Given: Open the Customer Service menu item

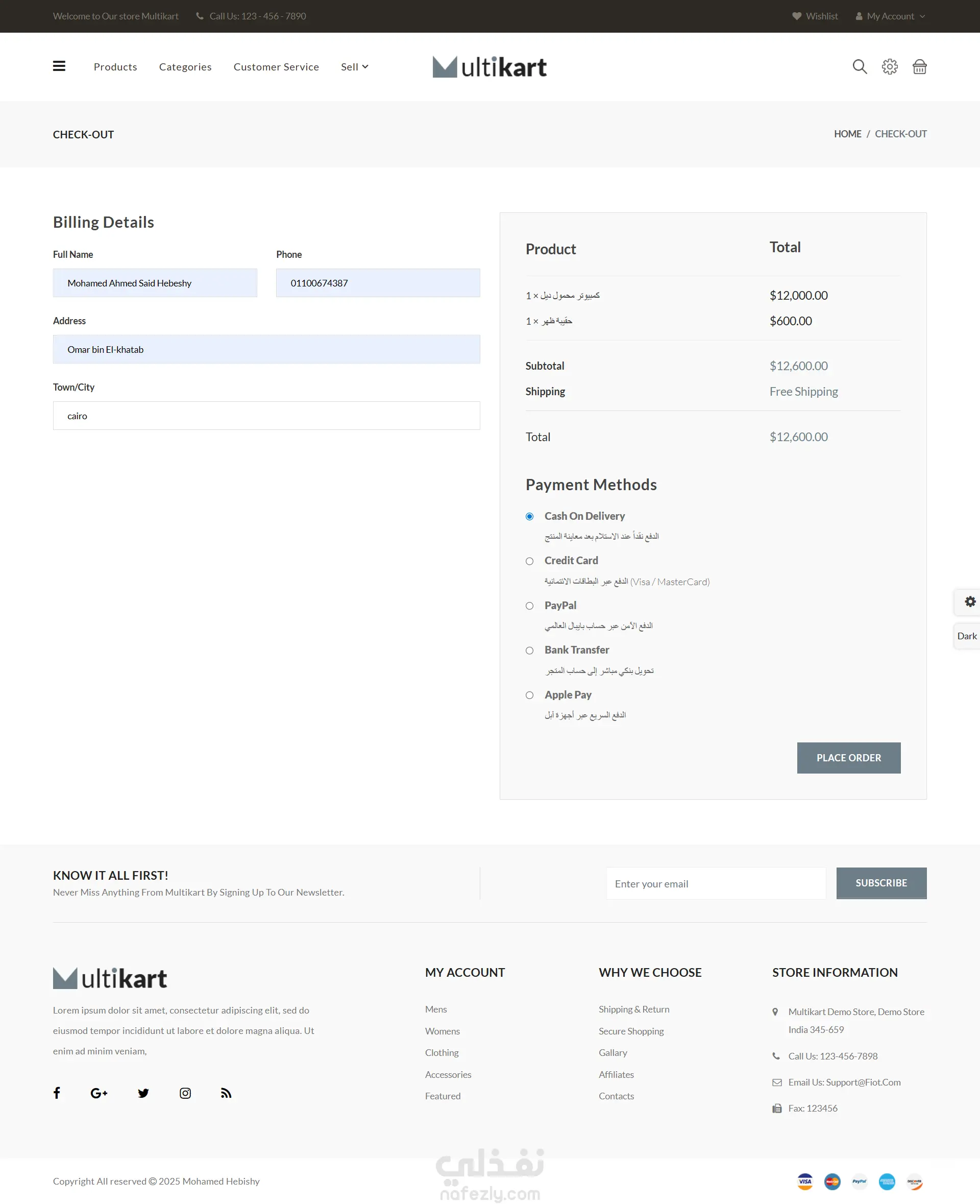Looking at the screenshot, I should point(276,67).
